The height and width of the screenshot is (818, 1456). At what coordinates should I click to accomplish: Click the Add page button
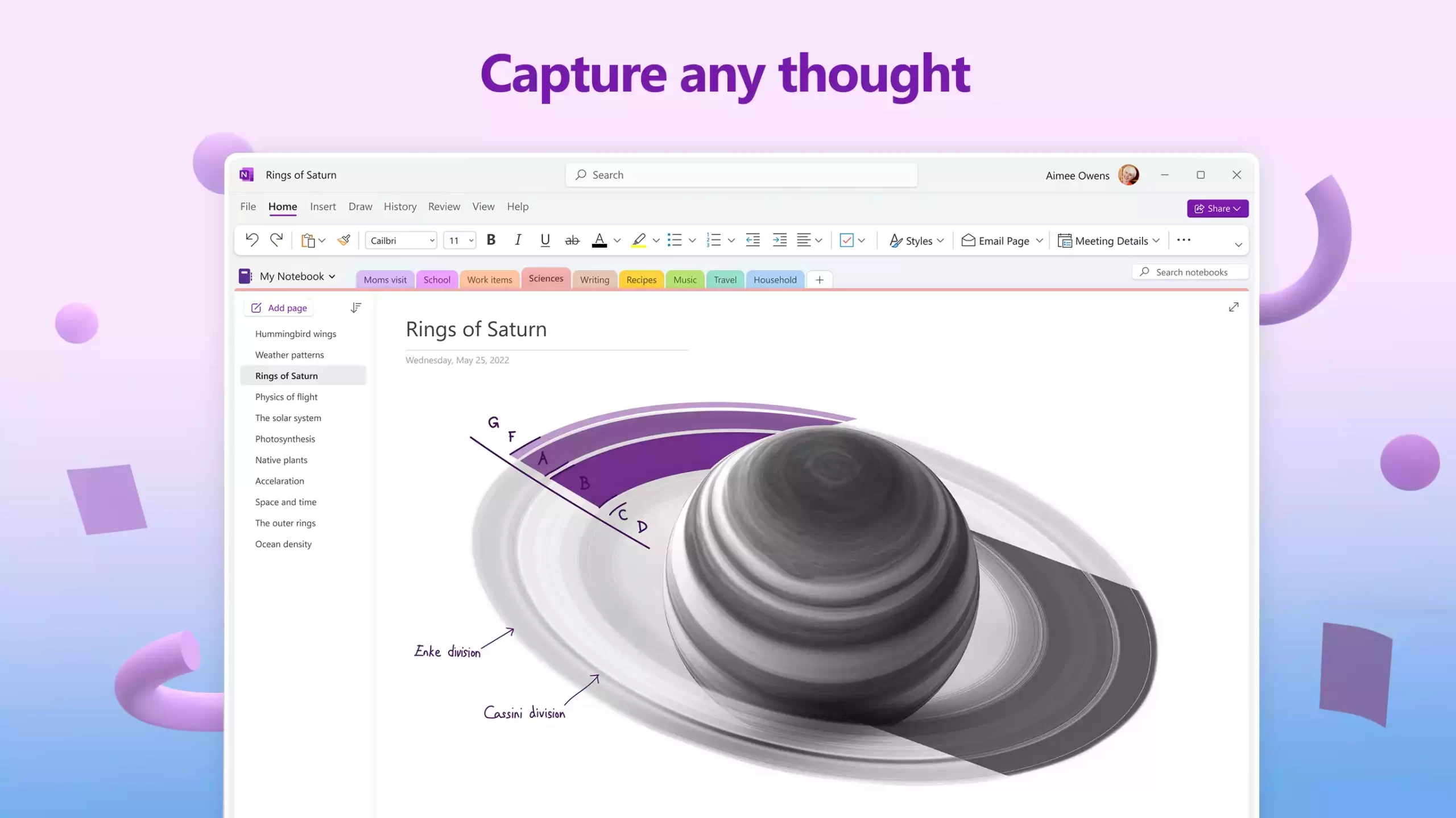pyautogui.click(x=278, y=307)
